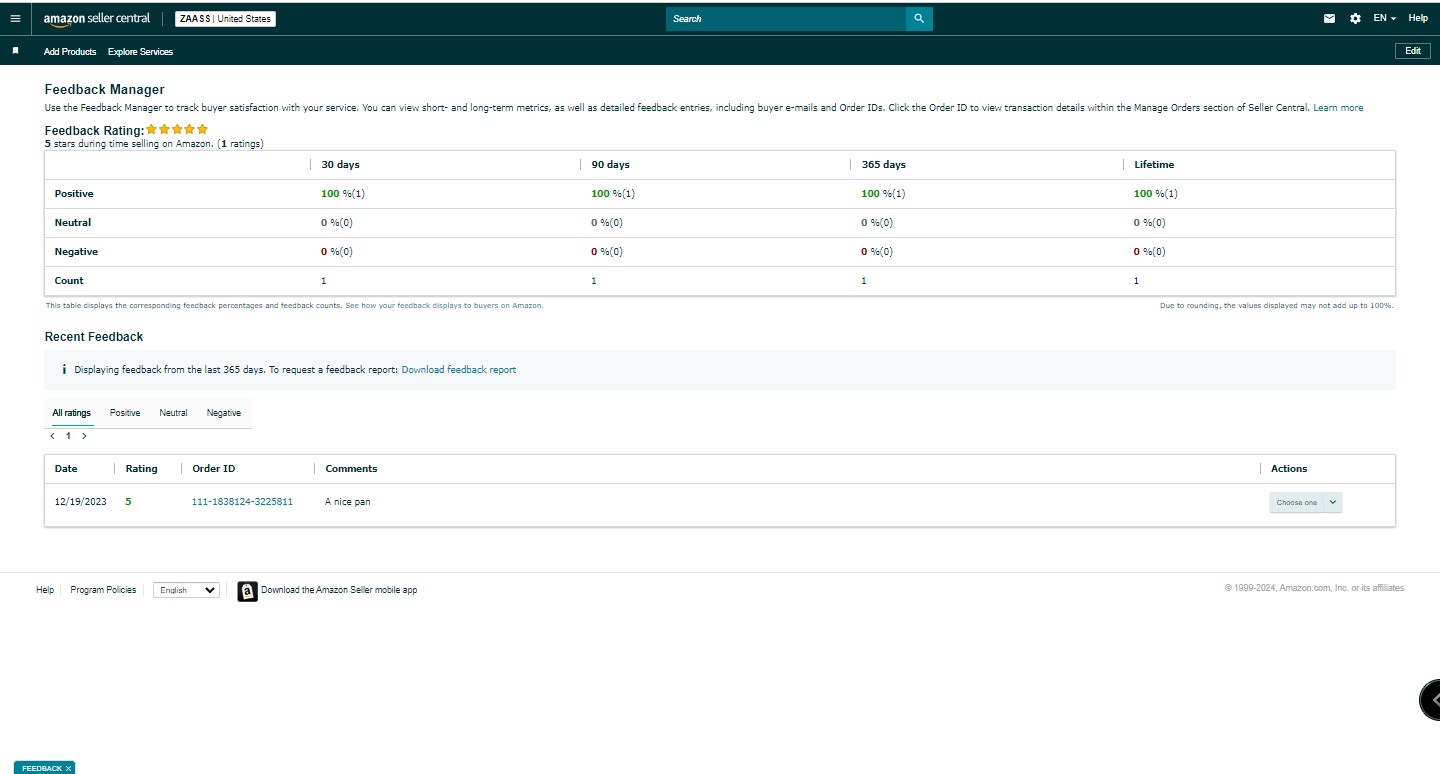Click the Comments column header
Viewport: 1440px width, 774px height.
pyautogui.click(x=351, y=468)
